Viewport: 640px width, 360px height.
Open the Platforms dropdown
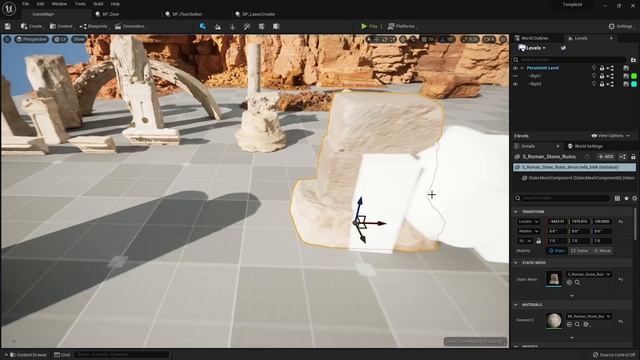pyautogui.click(x=401, y=26)
